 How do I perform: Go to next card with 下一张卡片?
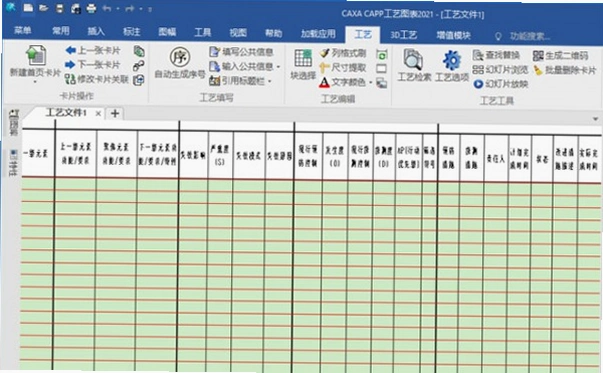coord(93,64)
